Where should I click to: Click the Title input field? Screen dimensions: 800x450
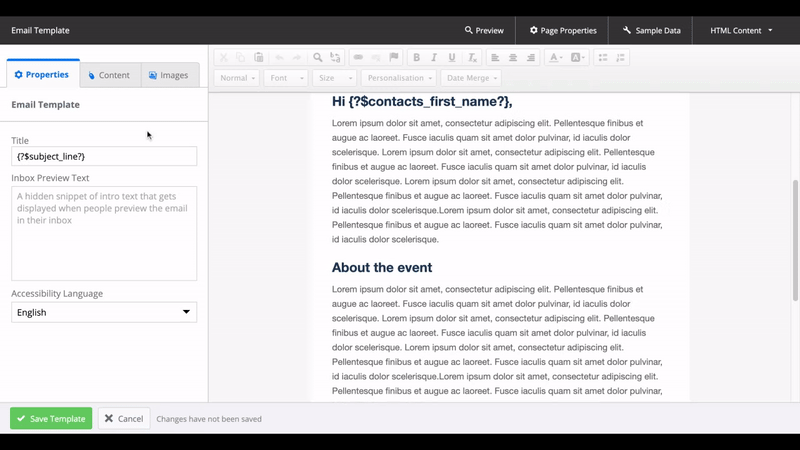[104, 156]
